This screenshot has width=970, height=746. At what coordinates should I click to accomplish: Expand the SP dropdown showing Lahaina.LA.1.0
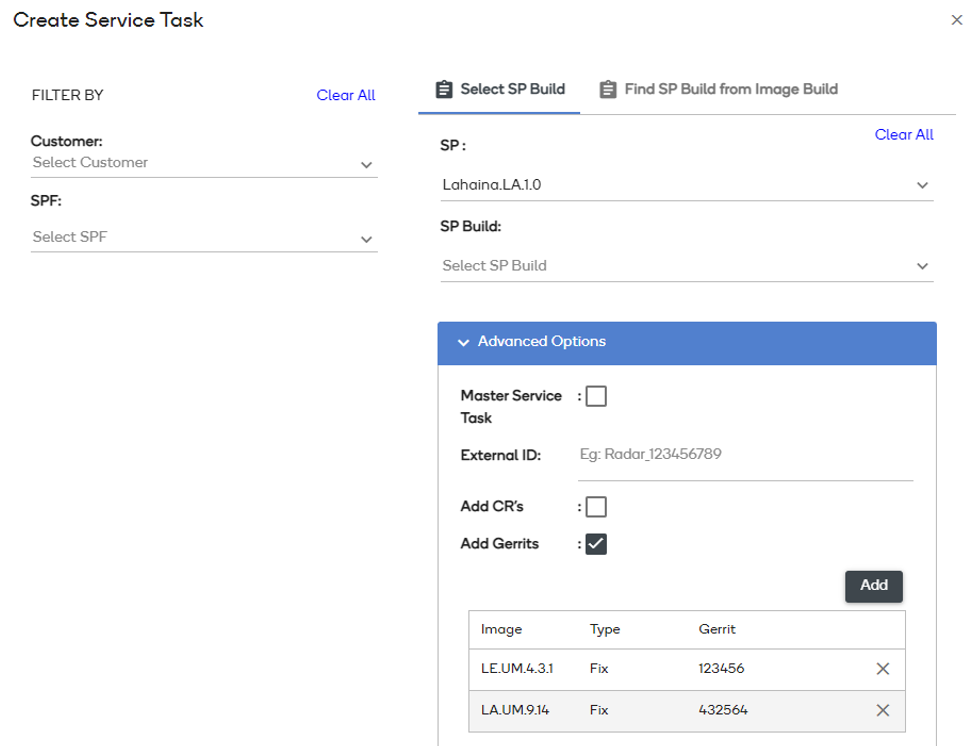[x=686, y=185]
